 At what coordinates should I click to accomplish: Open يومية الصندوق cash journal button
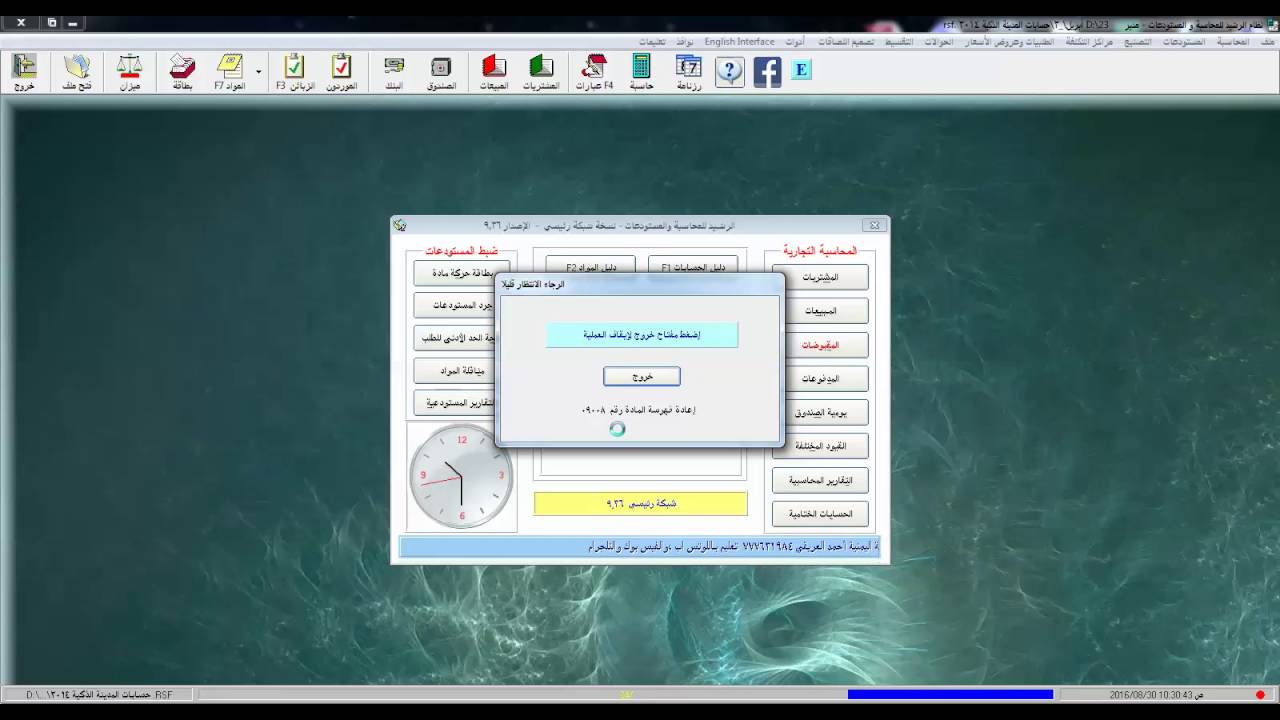[x=820, y=412]
